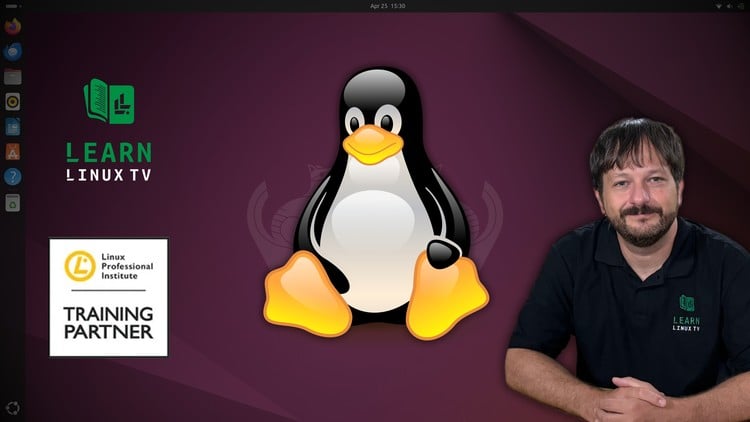Click the Tux penguin image
The width and height of the screenshot is (750, 422).
coord(376,203)
